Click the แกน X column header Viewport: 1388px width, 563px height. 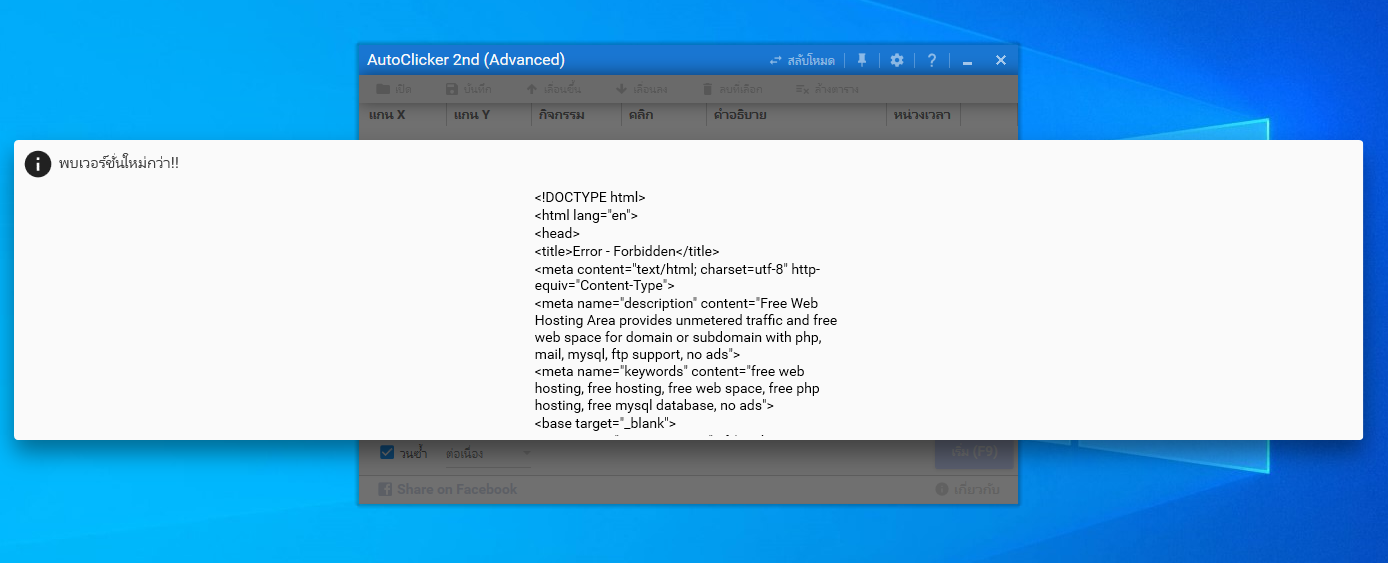(403, 115)
